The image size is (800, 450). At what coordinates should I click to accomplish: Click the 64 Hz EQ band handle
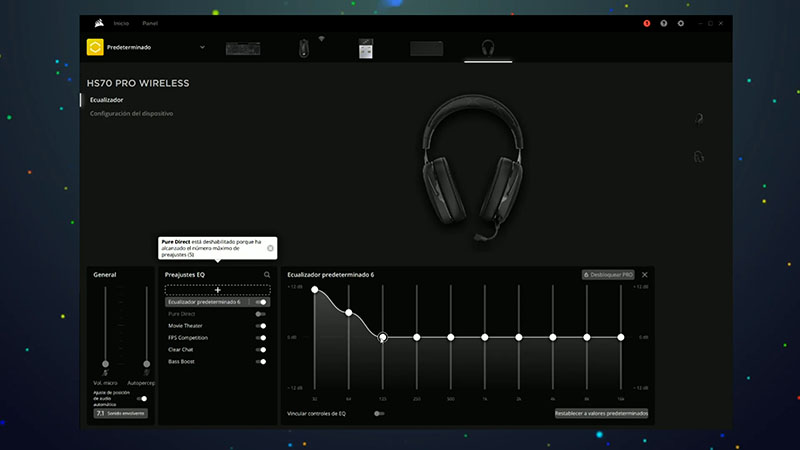pos(348,312)
